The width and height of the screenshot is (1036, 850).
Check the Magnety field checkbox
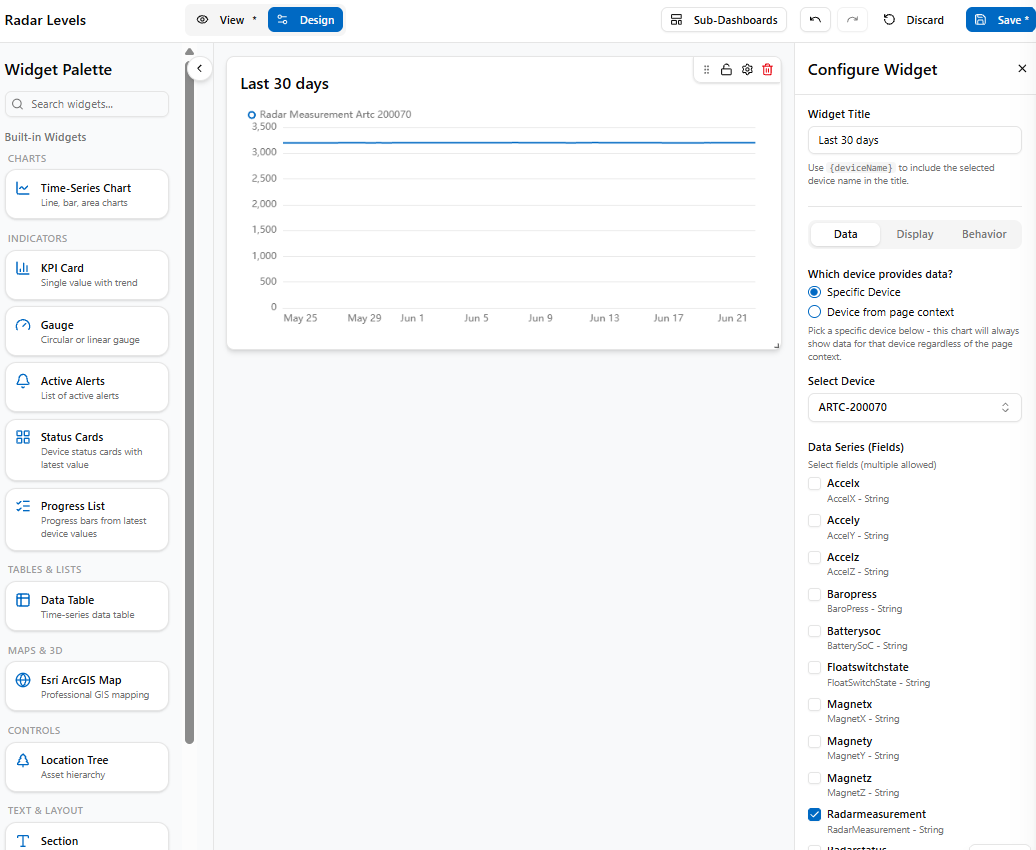tap(815, 742)
